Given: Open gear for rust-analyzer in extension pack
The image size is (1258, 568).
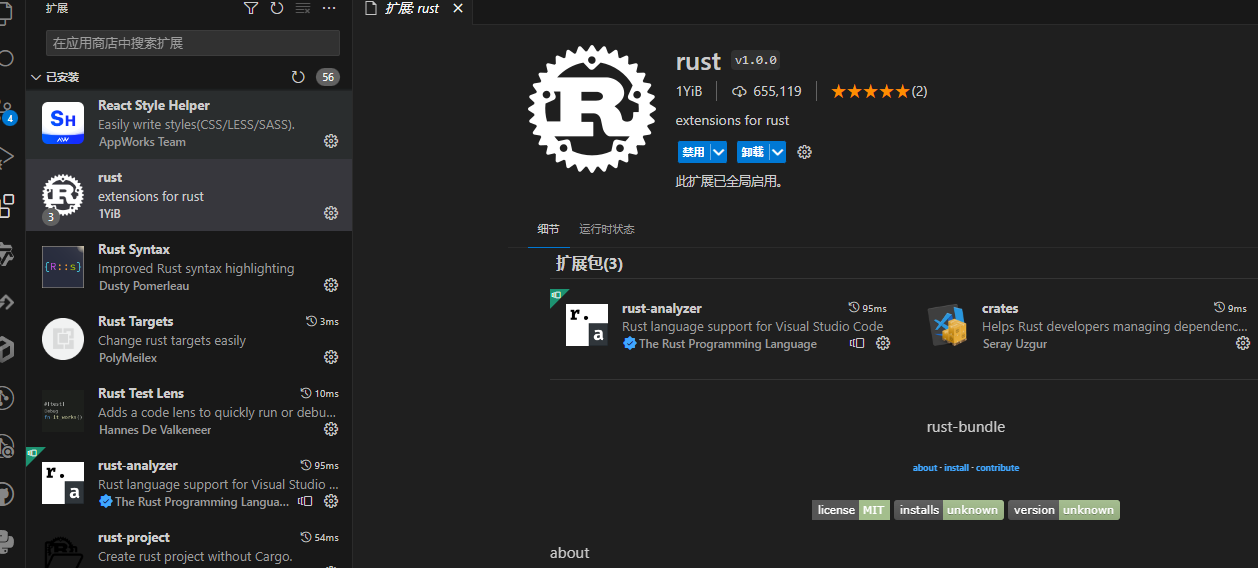Looking at the screenshot, I should coord(883,343).
